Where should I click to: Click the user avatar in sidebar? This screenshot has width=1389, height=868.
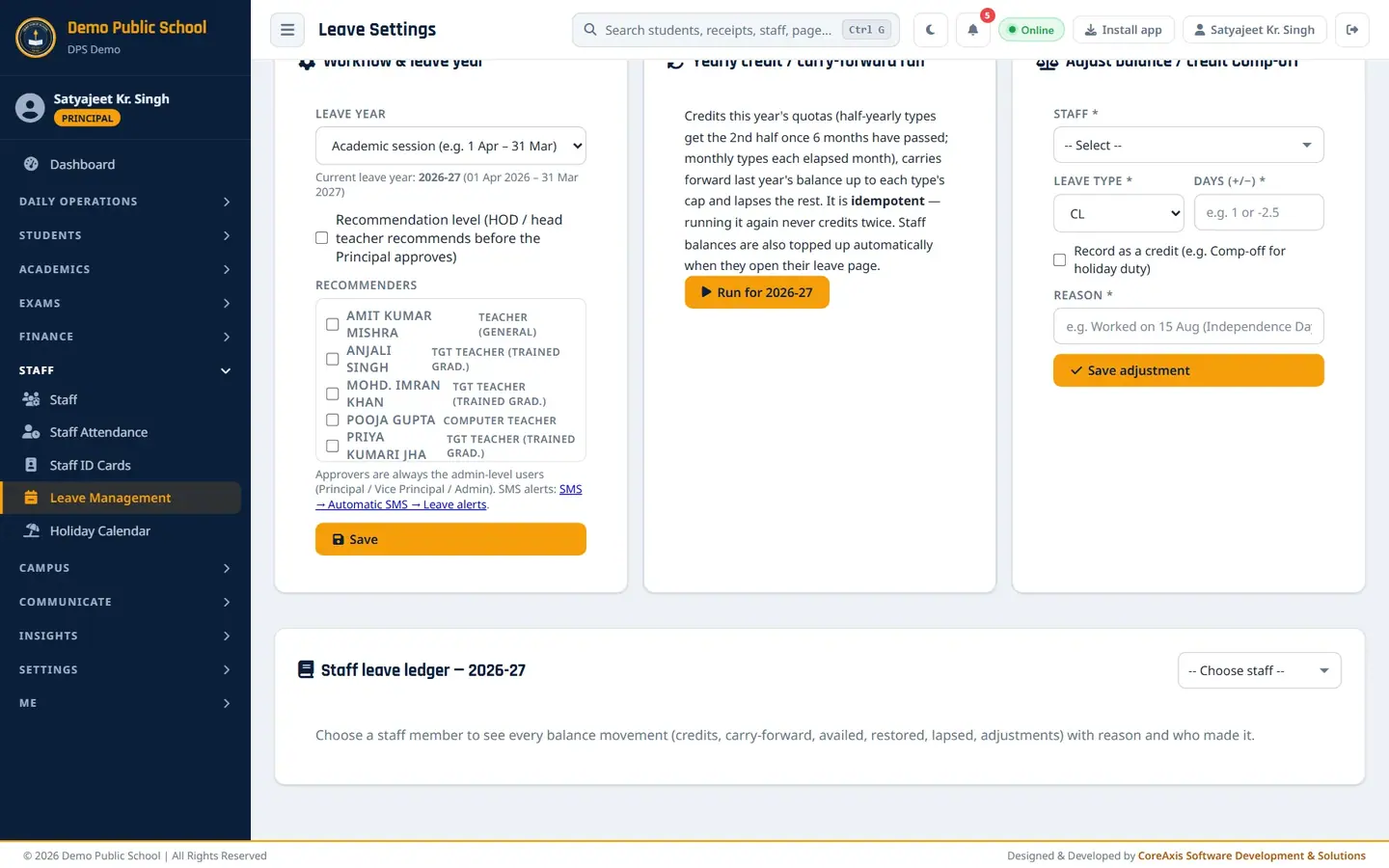tap(30, 108)
